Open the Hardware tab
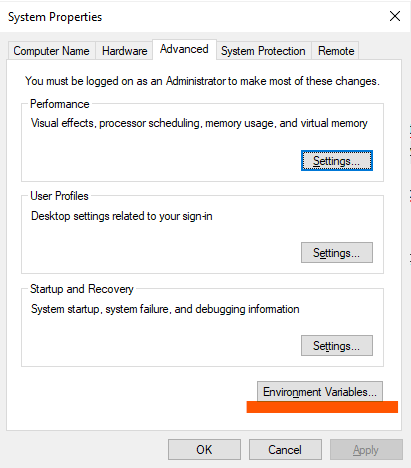Viewport: 411px width, 468px height. click(124, 51)
